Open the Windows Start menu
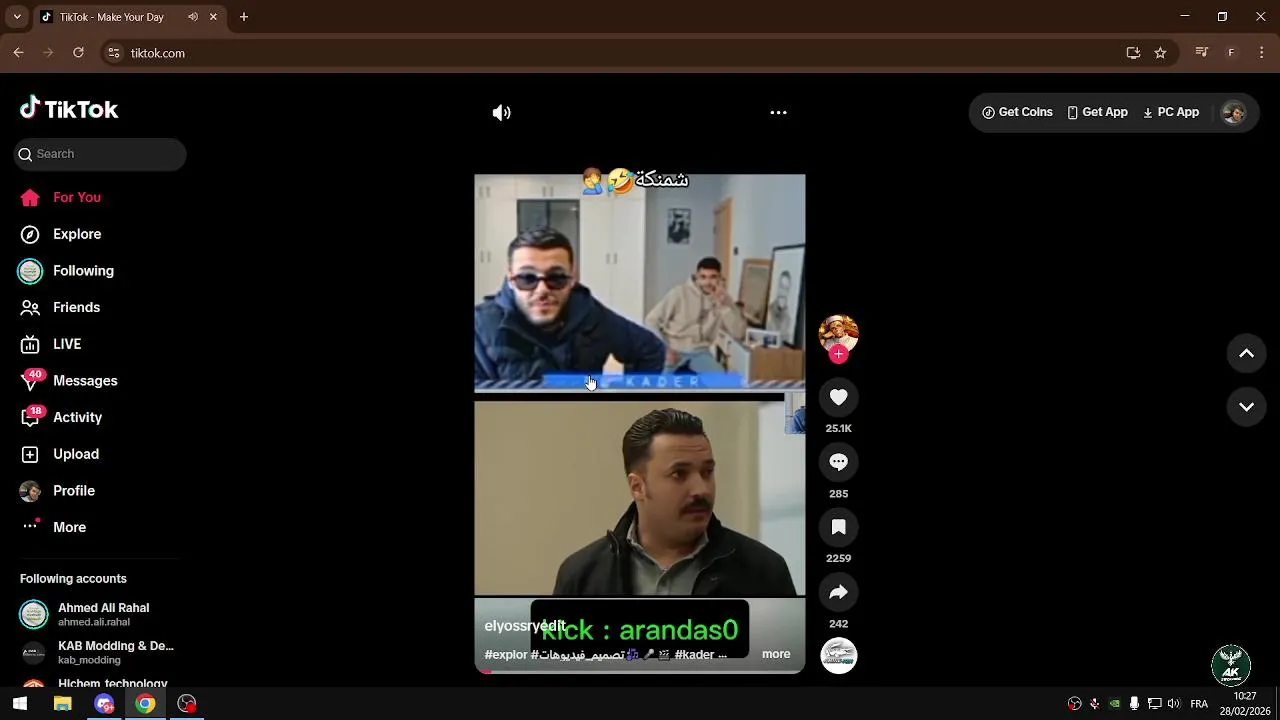The height and width of the screenshot is (720, 1280). click(x=20, y=704)
